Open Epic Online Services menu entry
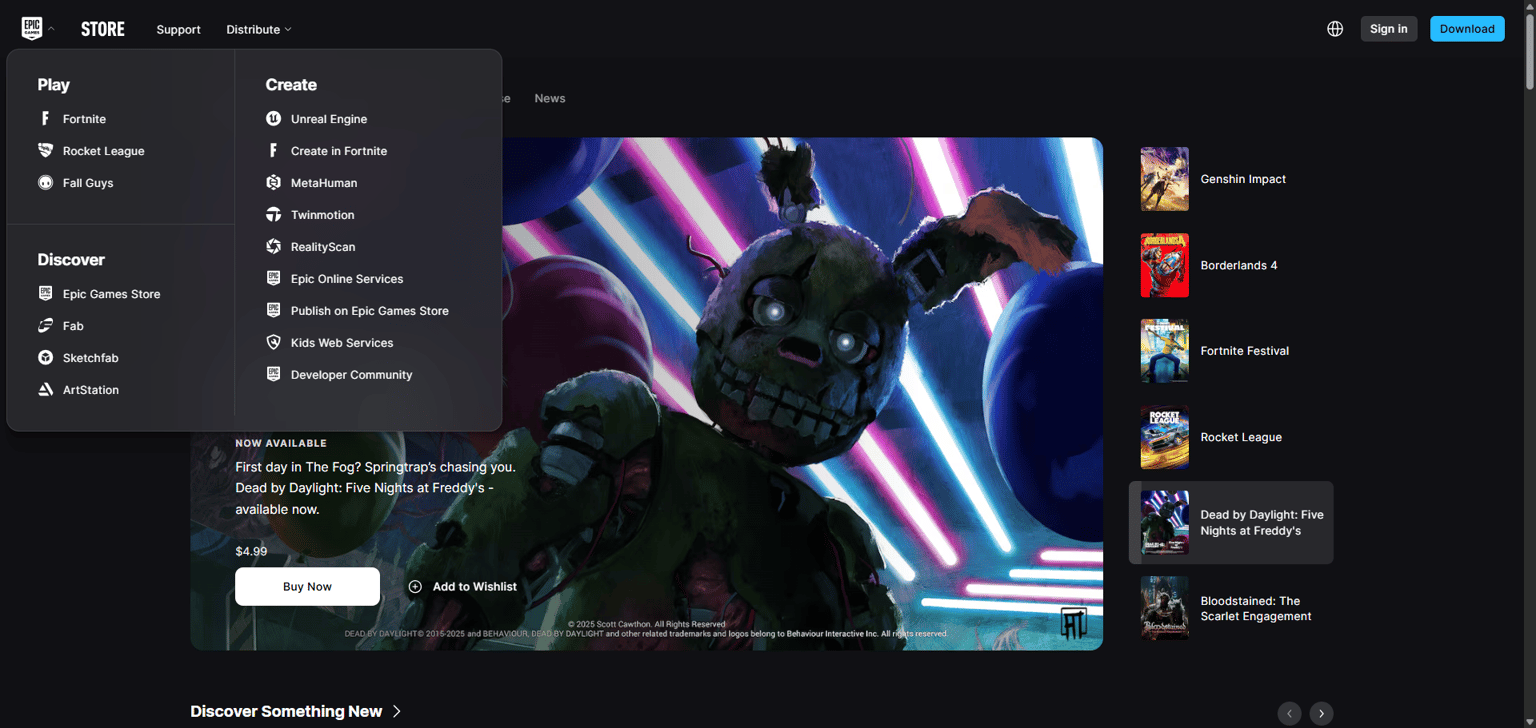The width and height of the screenshot is (1536, 728). [347, 279]
